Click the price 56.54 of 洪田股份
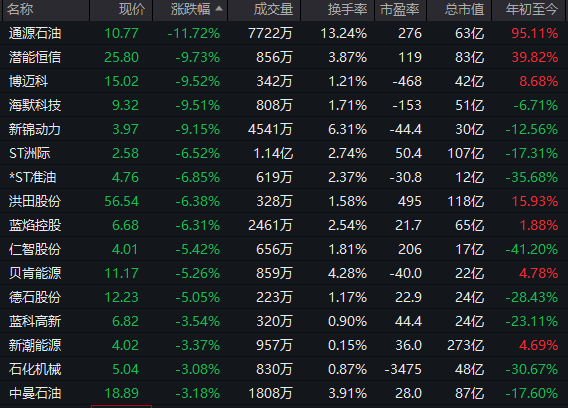The height and width of the screenshot is (408, 568). (x=121, y=201)
